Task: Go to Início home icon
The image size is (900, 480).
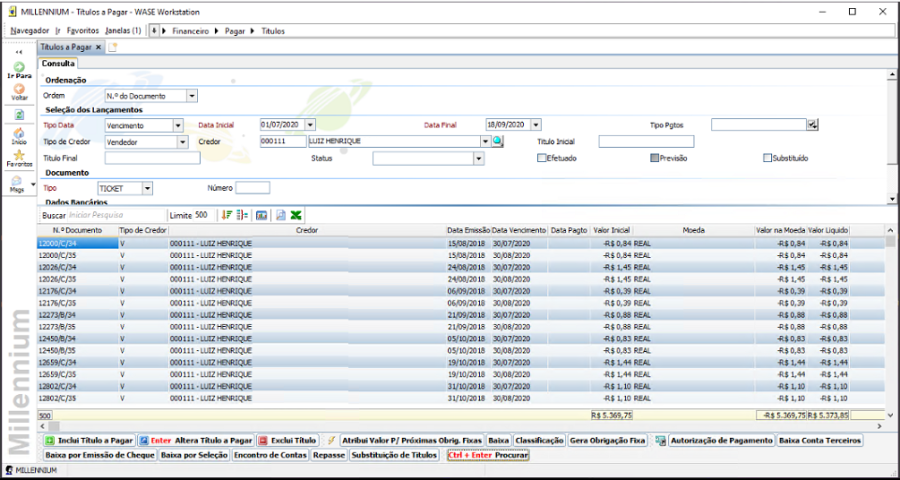Action: click(x=19, y=133)
